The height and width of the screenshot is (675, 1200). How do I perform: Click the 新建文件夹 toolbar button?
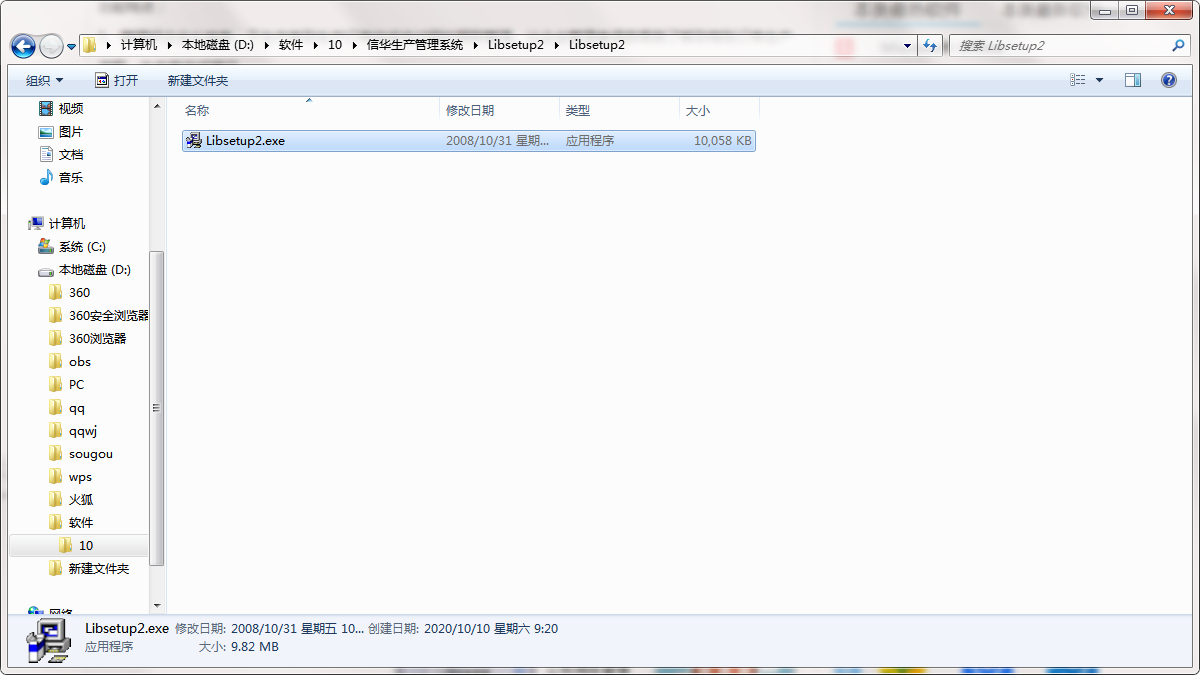tap(198, 80)
